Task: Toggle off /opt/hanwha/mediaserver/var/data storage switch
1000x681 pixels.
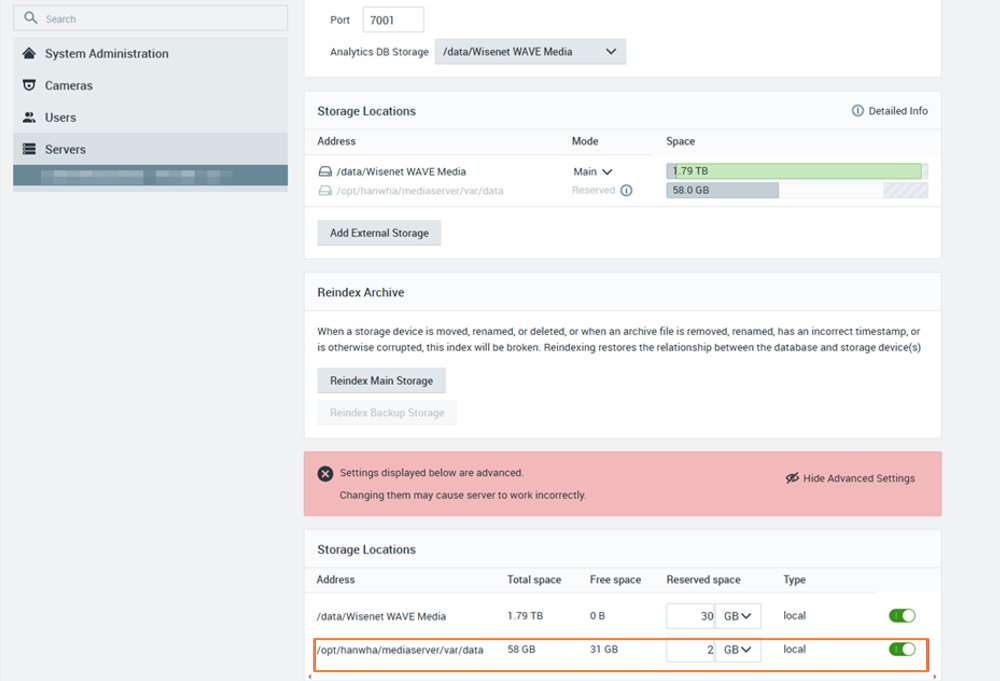Action: [x=902, y=649]
